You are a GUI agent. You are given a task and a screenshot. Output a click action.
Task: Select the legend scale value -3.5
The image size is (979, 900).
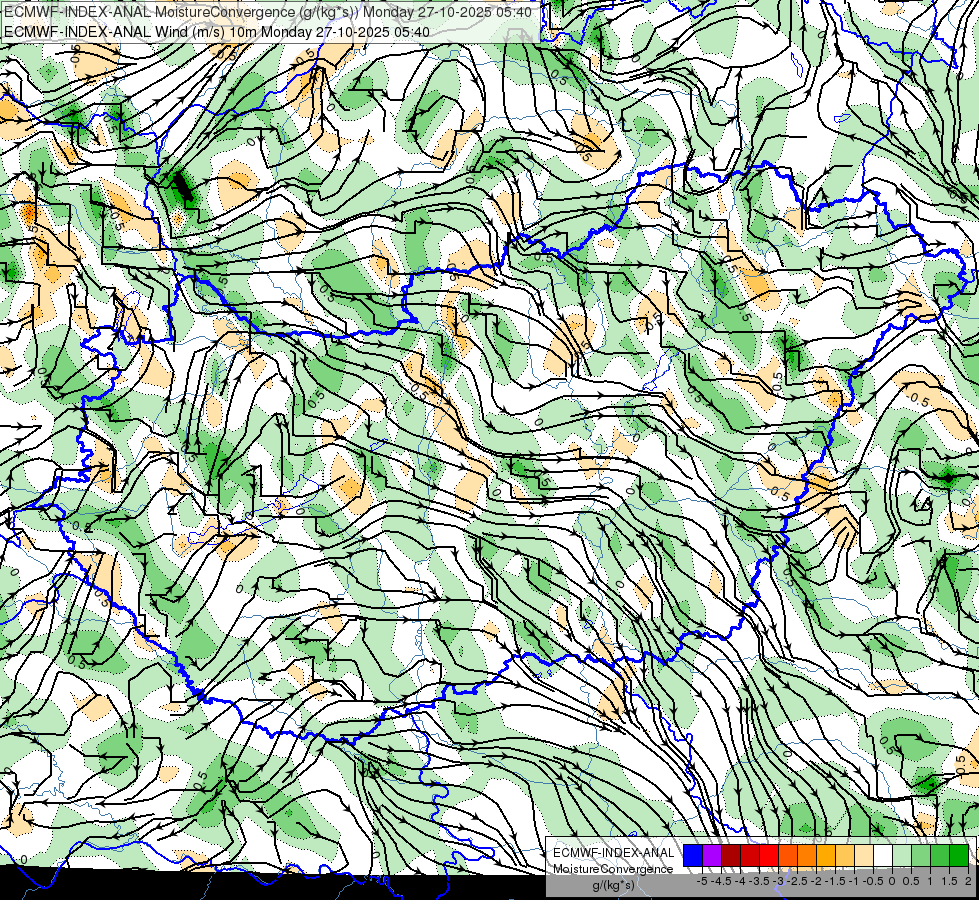(x=759, y=881)
